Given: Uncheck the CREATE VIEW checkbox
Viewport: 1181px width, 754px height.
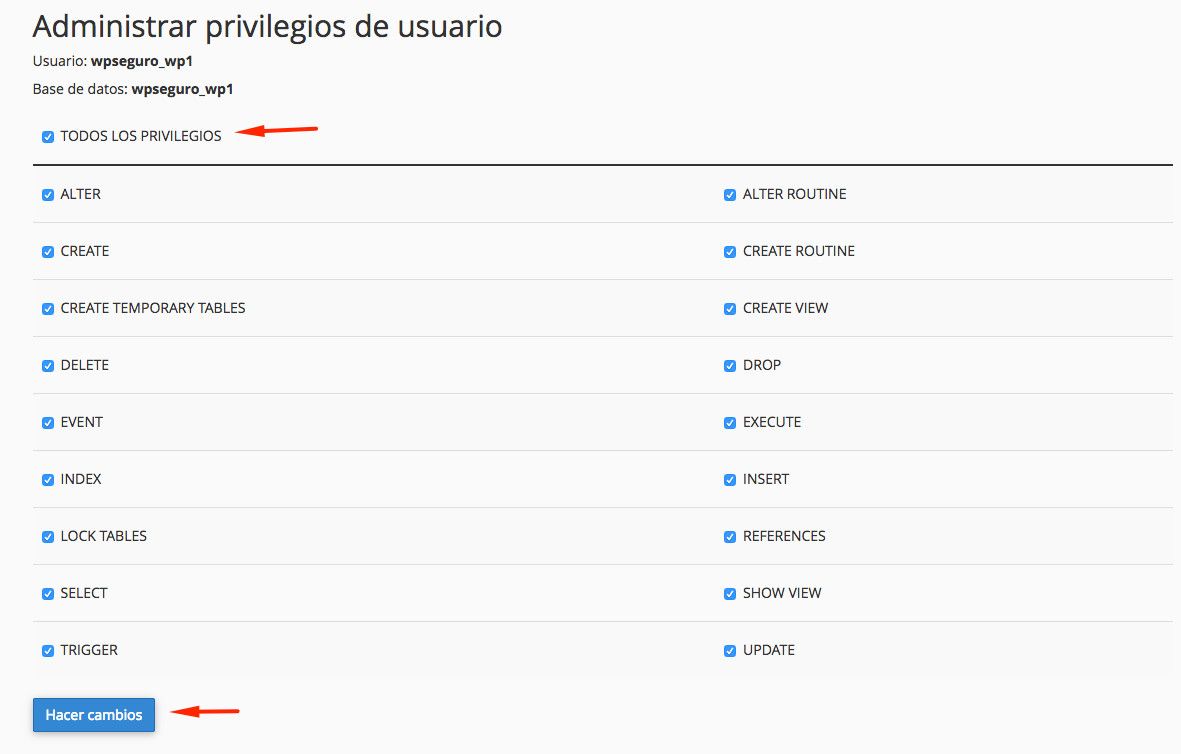Looking at the screenshot, I should coord(730,309).
